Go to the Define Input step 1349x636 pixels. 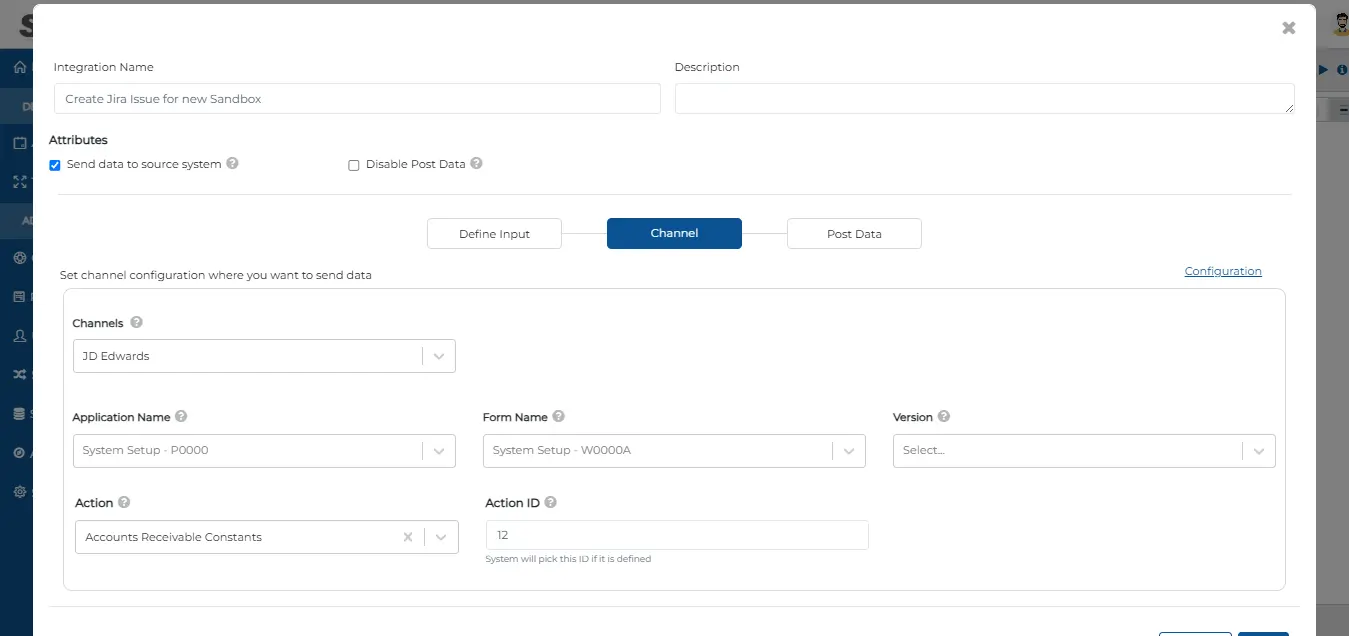point(494,234)
